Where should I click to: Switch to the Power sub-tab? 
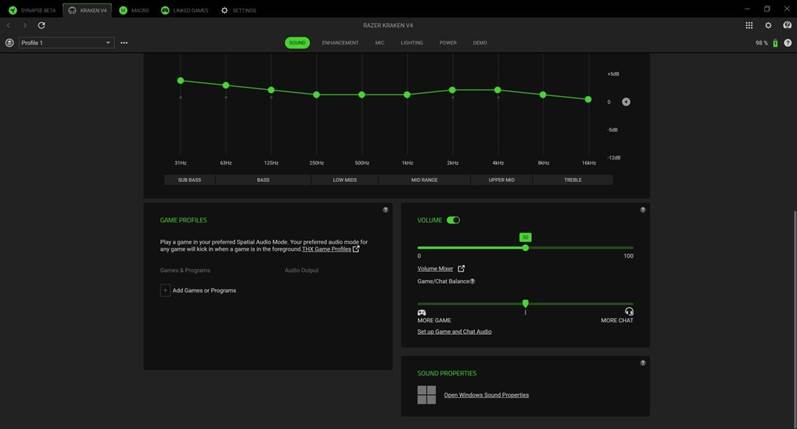click(448, 43)
